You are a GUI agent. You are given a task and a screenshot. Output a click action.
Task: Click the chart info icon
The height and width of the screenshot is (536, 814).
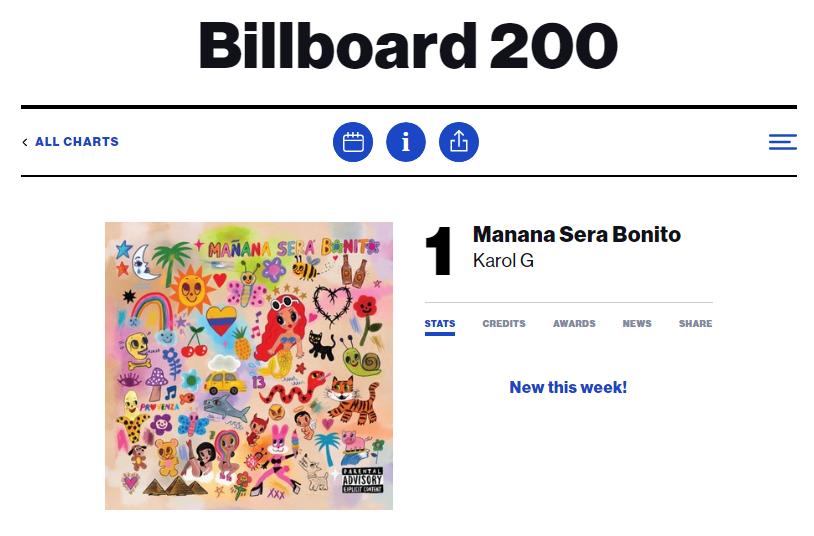[x=406, y=142]
